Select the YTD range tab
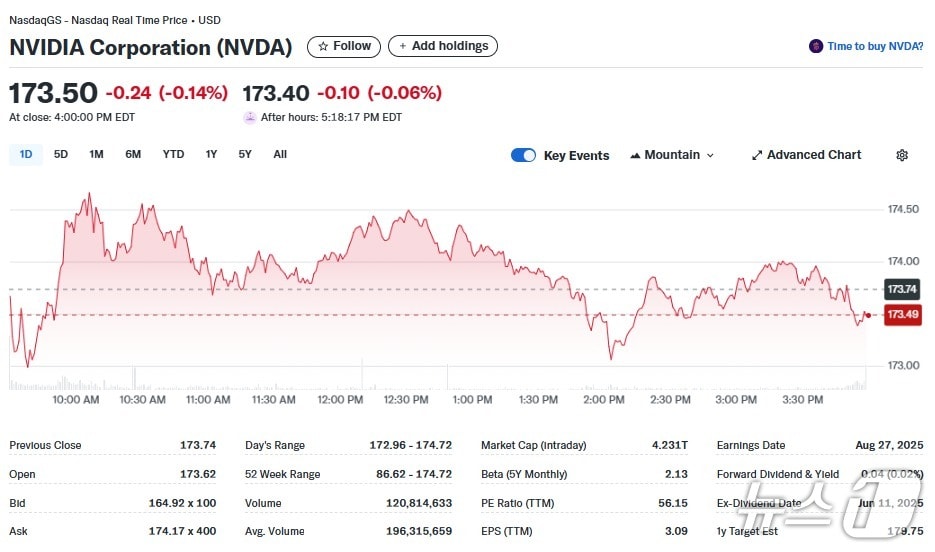This screenshot has width=935, height=552. click(x=173, y=154)
